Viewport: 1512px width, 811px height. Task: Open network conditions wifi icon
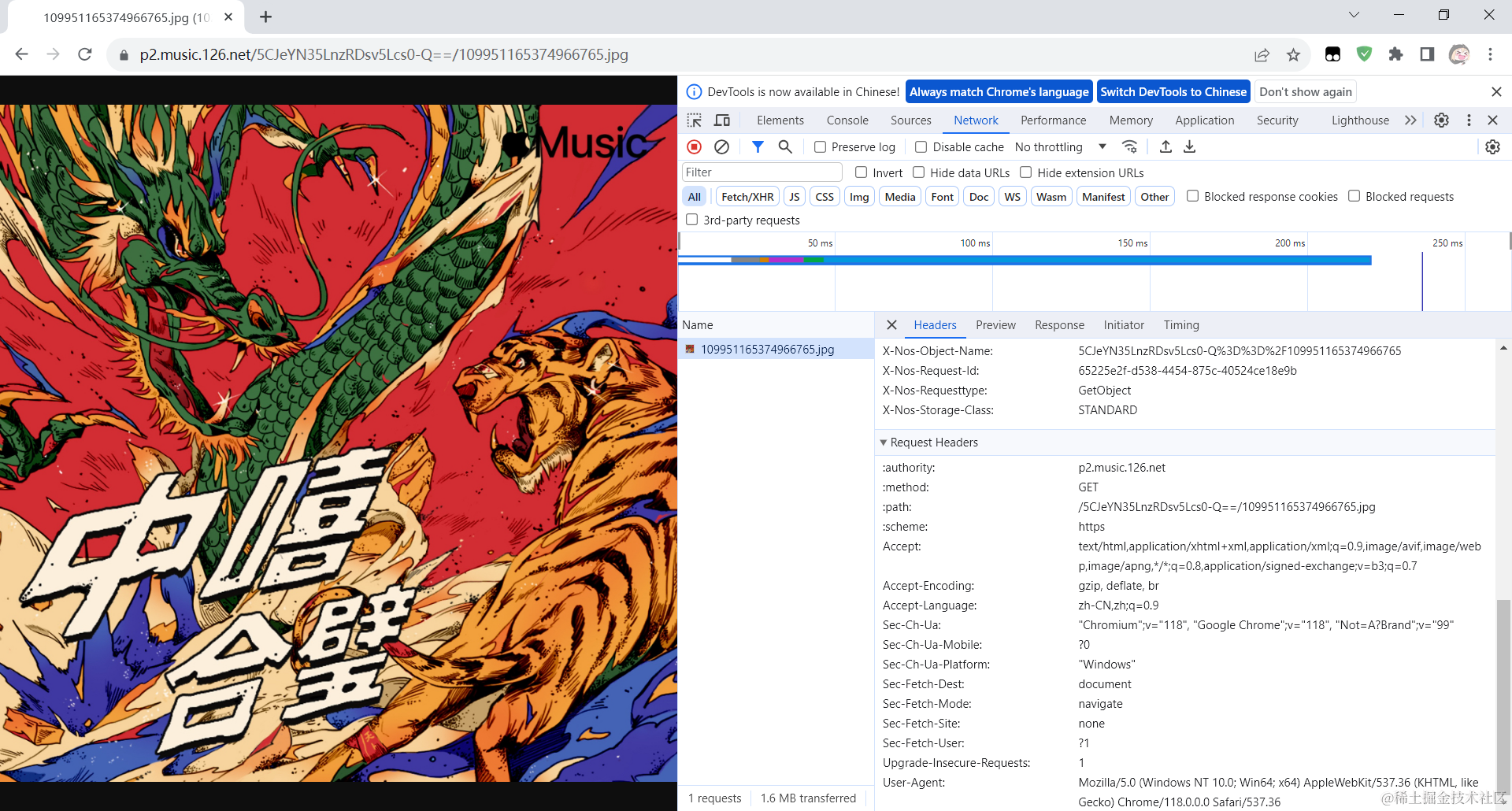coord(1129,146)
